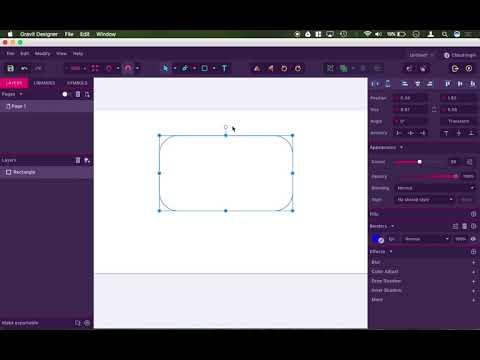Screen dimensions: 480x360
Task: Open the Help menu
Action: (78, 54)
